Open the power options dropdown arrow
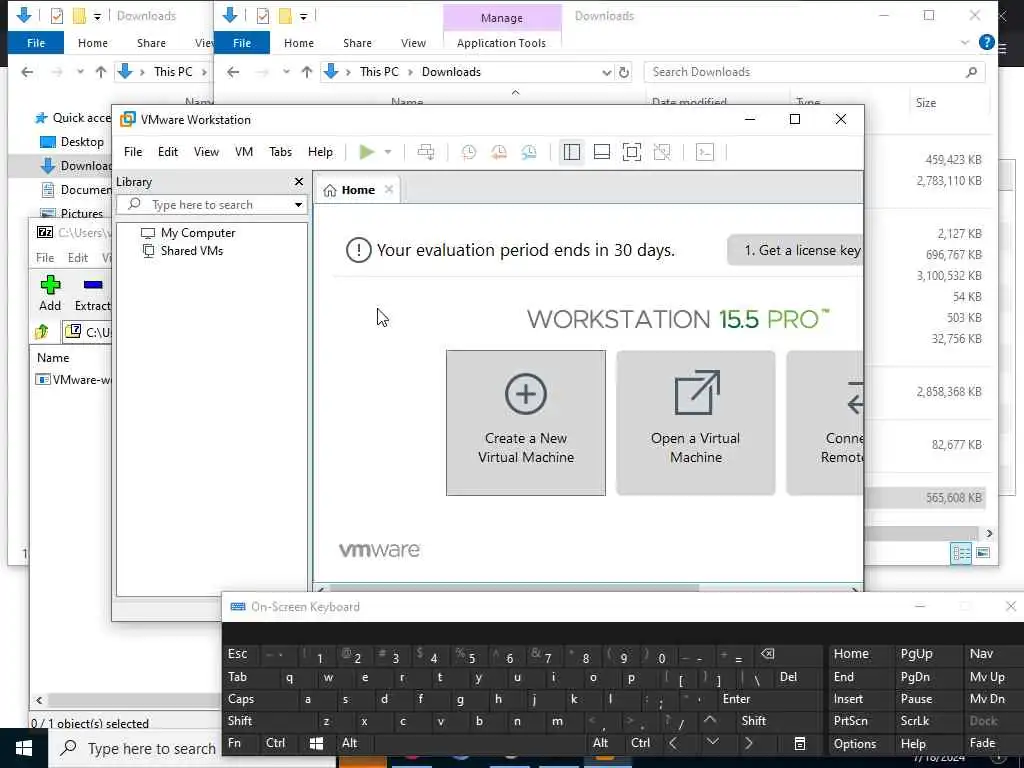 pyautogui.click(x=388, y=152)
